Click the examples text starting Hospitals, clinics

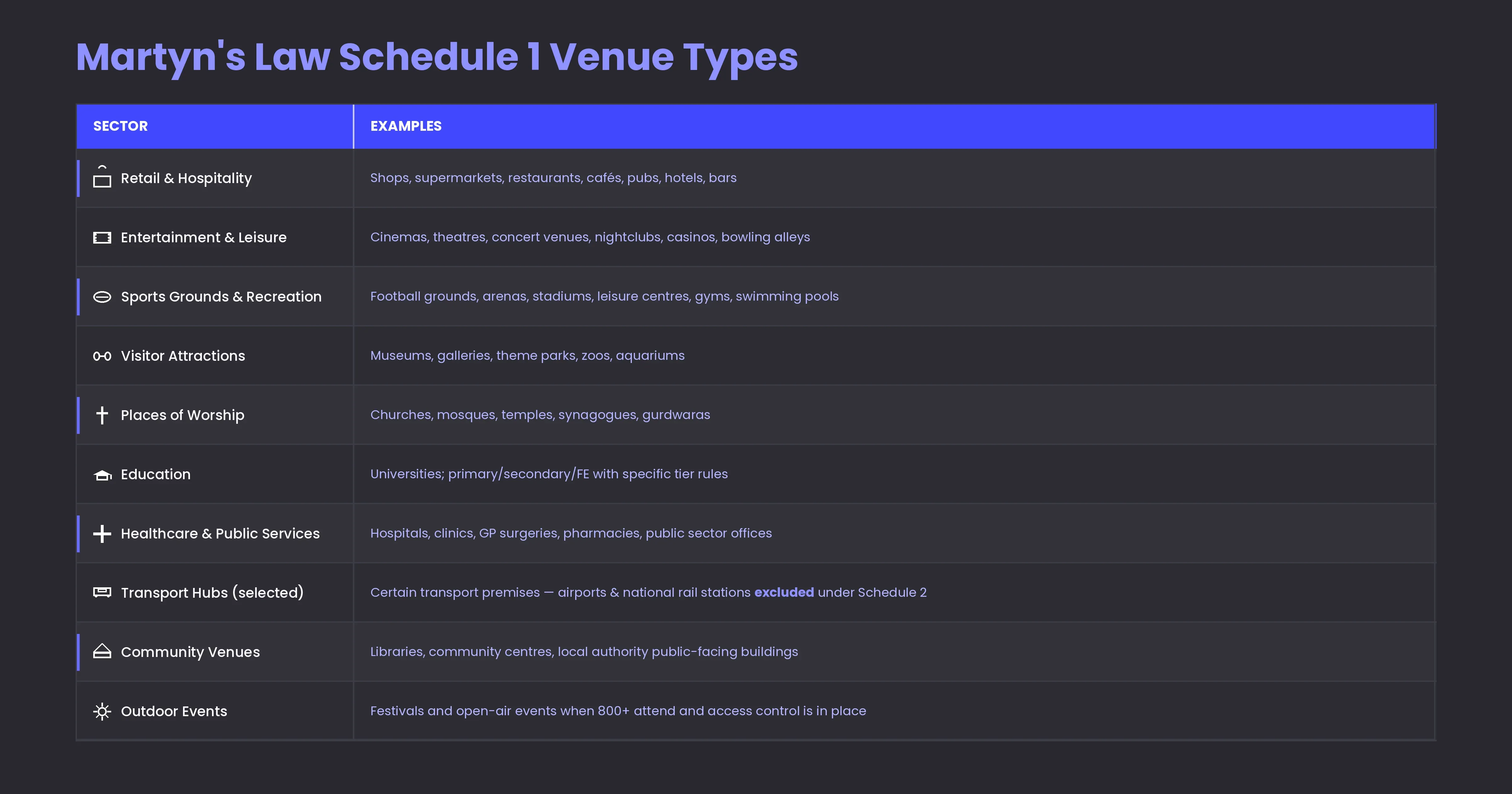coord(570,533)
